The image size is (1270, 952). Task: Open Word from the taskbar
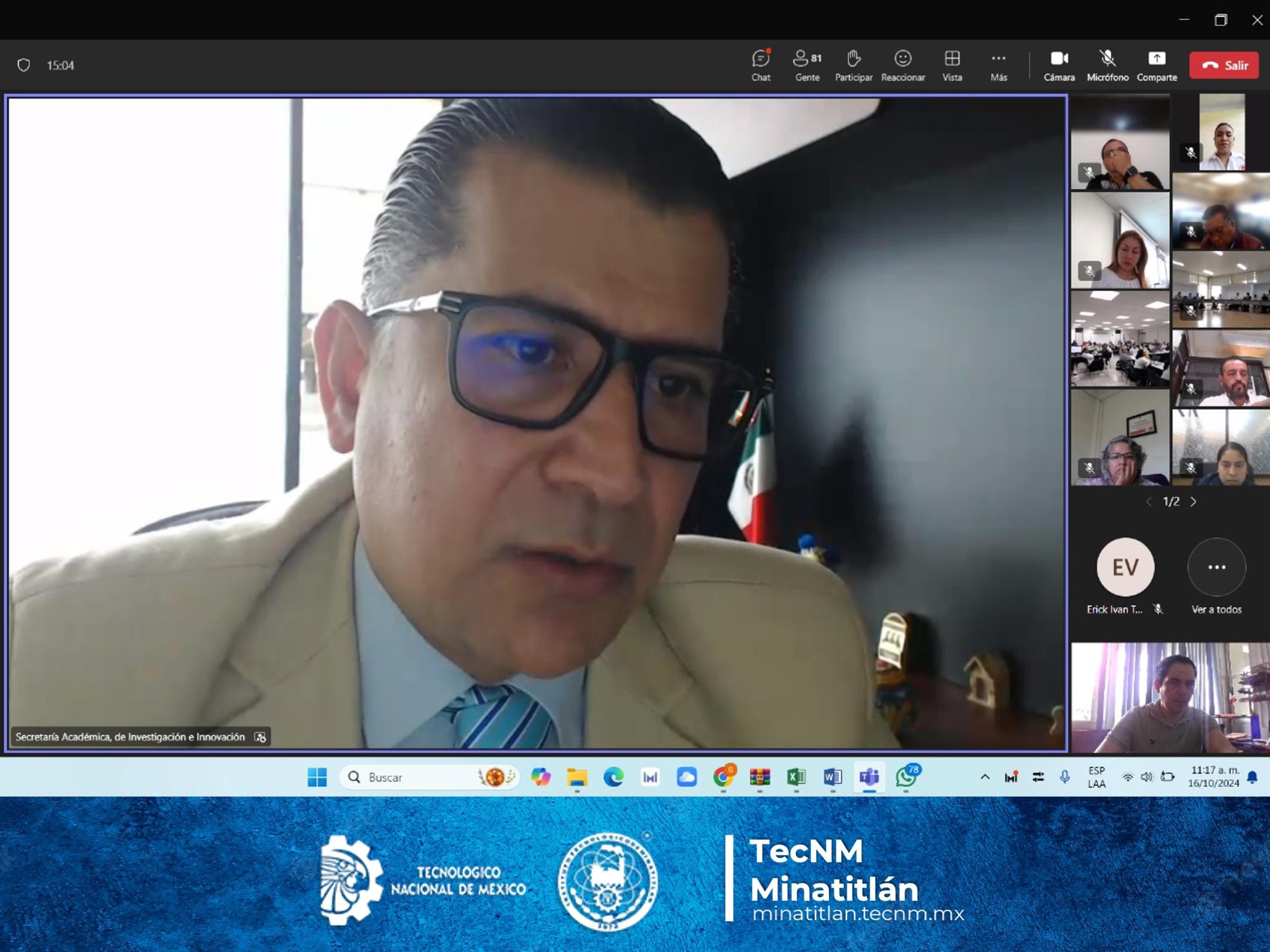pos(833,777)
